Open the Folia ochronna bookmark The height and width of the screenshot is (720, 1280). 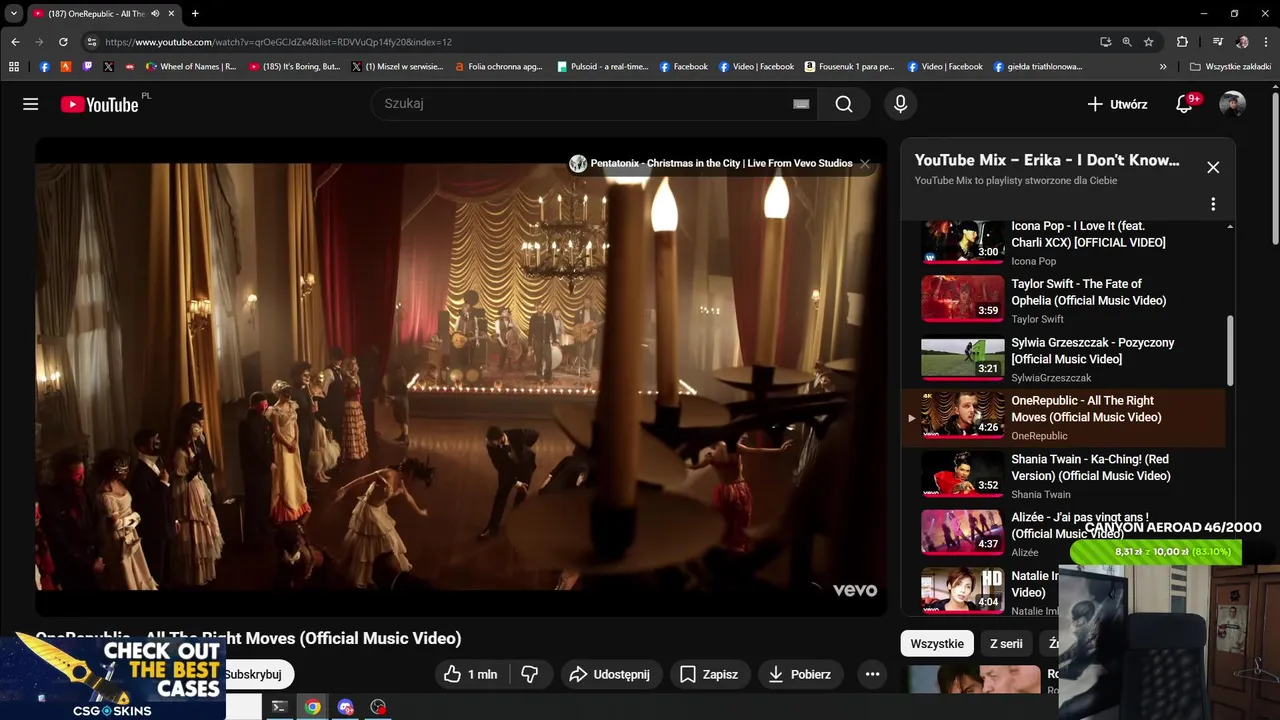pos(497,67)
